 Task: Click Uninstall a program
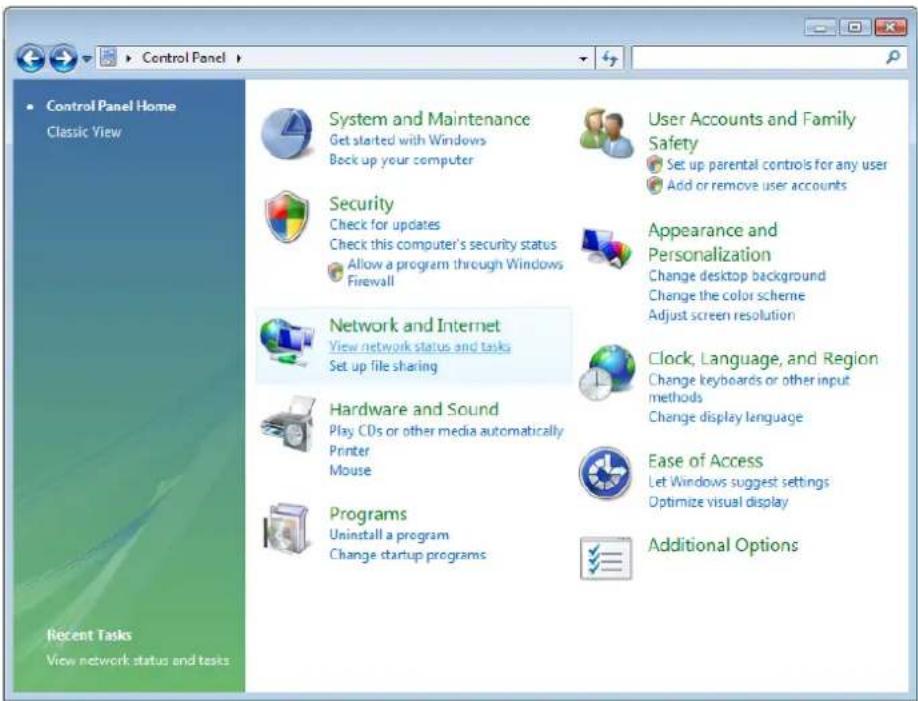(389, 535)
